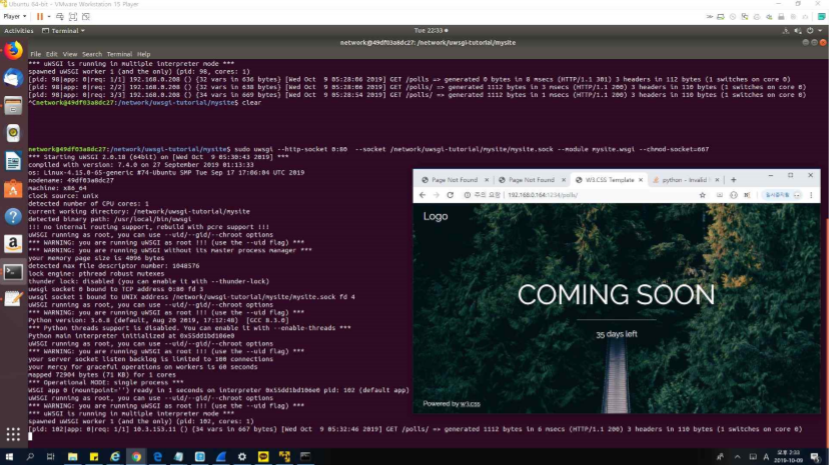
Task: Switch to the python - Invalid tab
Action: click(684, 180)
